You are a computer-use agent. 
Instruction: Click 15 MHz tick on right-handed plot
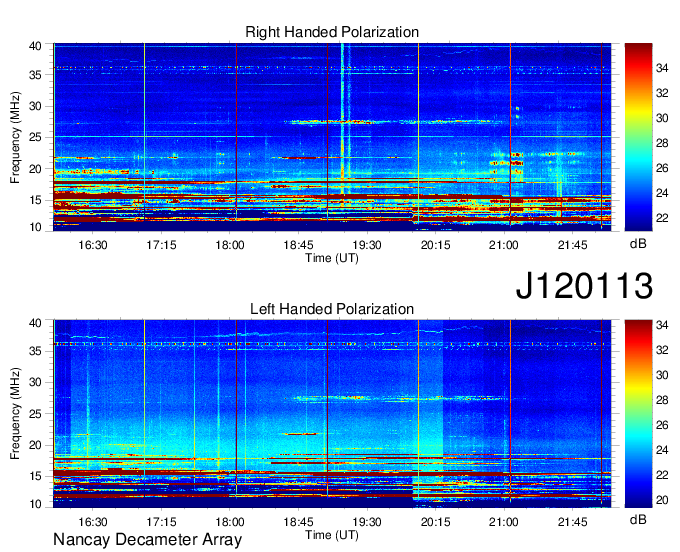coord(35,200)
